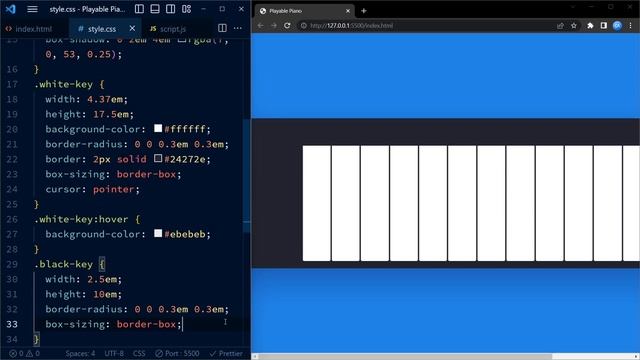640x360 pixels.
Task: Select the Playable Piano browser tab
Action: pyautogui.click(x=303, y=11)
